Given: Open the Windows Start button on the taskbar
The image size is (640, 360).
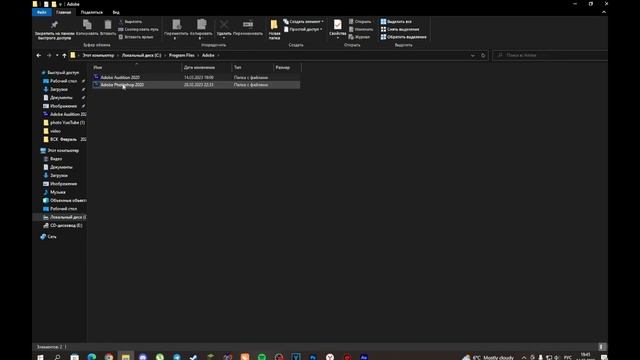Looking at the screenshot, I should 40,357.
